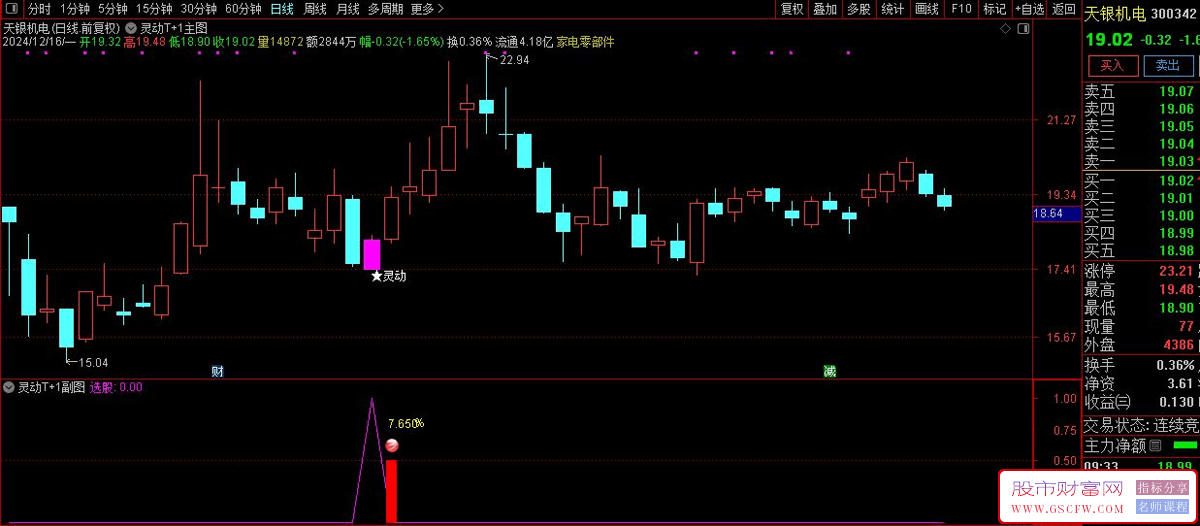Click the 买三 price 19.00
1200x526 pixels.
1176,215
